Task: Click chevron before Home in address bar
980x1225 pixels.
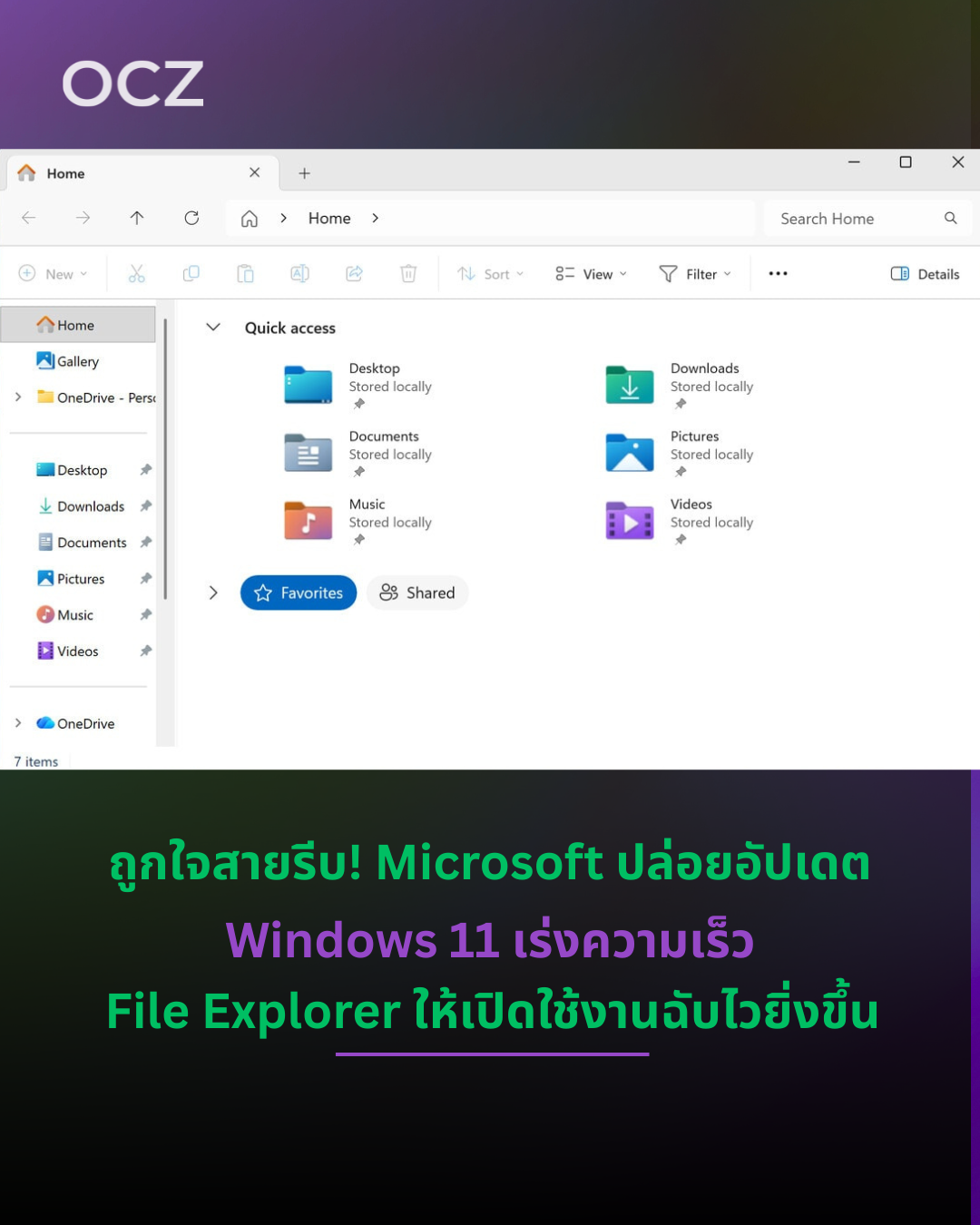Action: pyautogui.click(x=283, y=218)
